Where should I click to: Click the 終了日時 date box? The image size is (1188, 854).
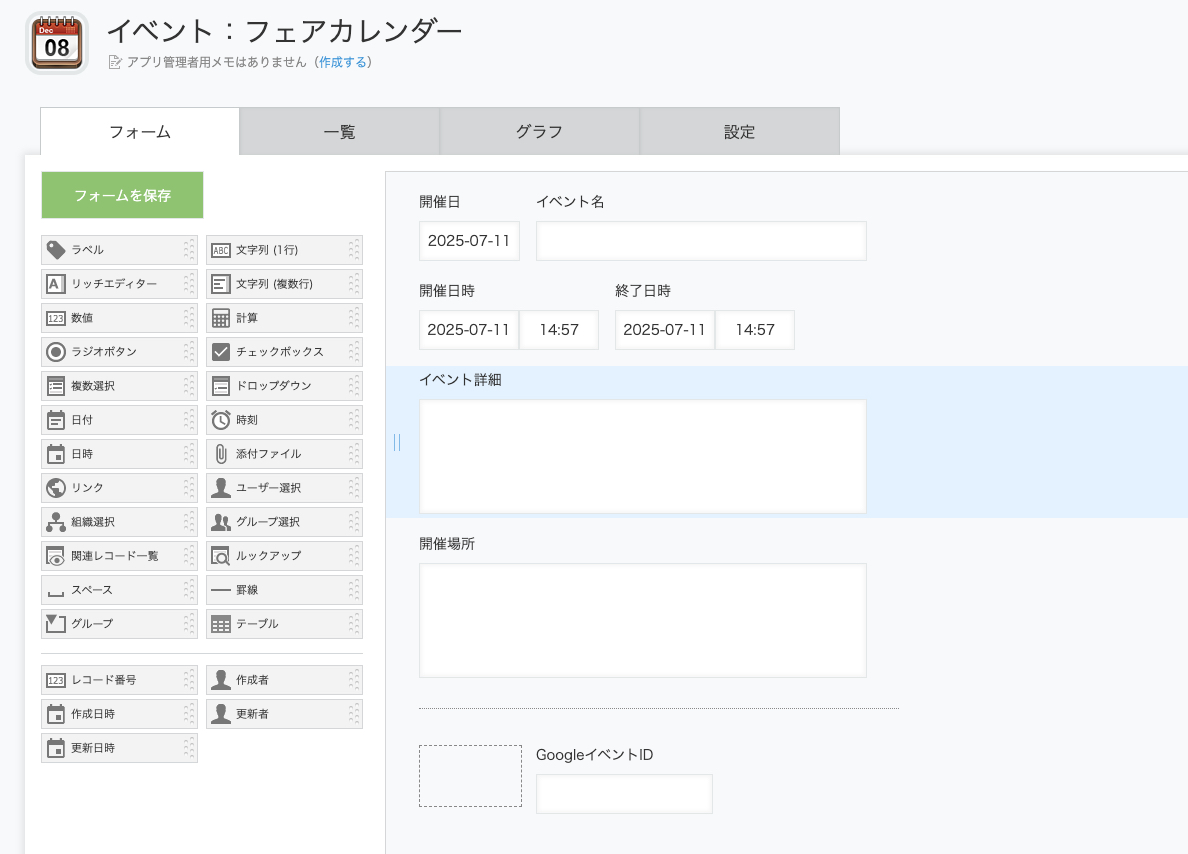(x=664, y=330)
